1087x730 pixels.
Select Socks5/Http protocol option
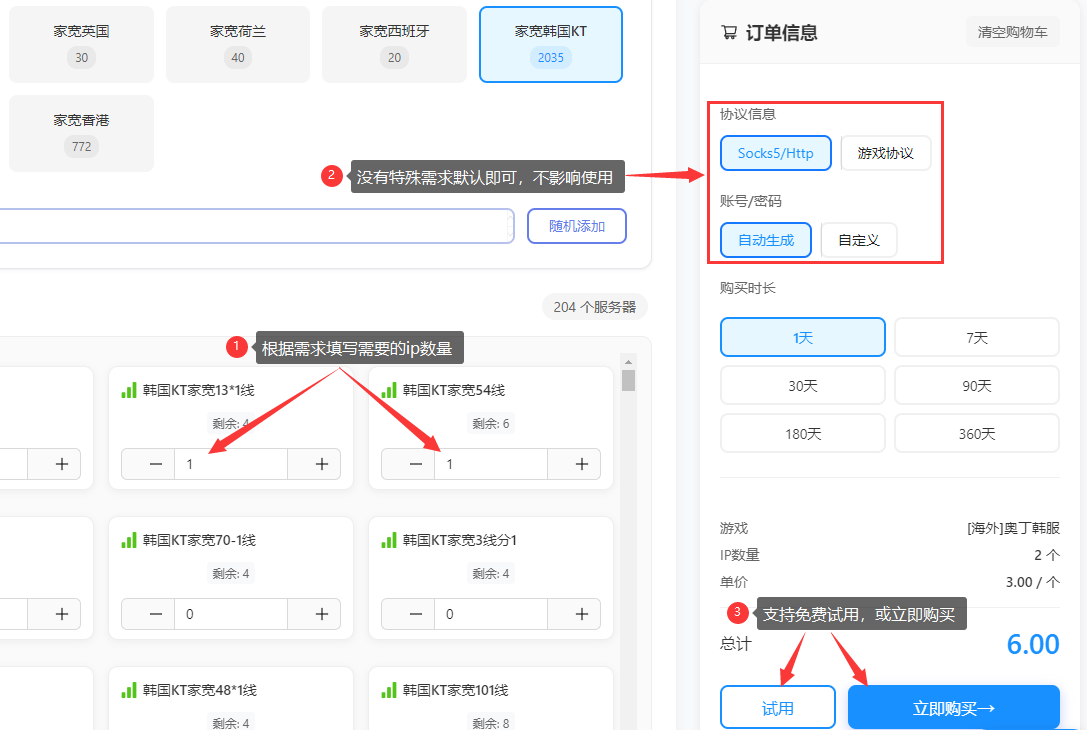pyautogui.click(x=775, y=154)
